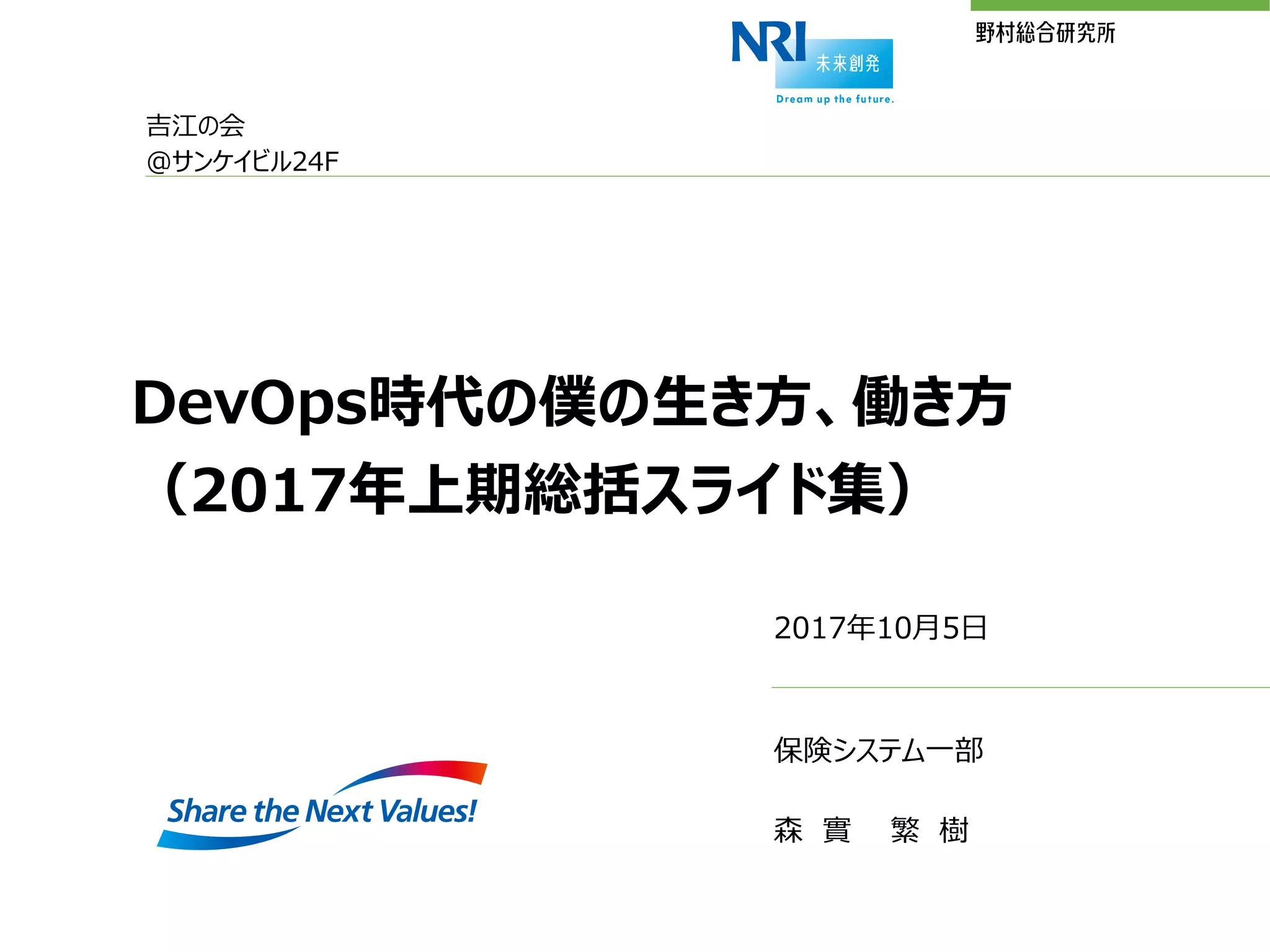
Task: Click the author given name 繁樹
Action: (929, 830)
